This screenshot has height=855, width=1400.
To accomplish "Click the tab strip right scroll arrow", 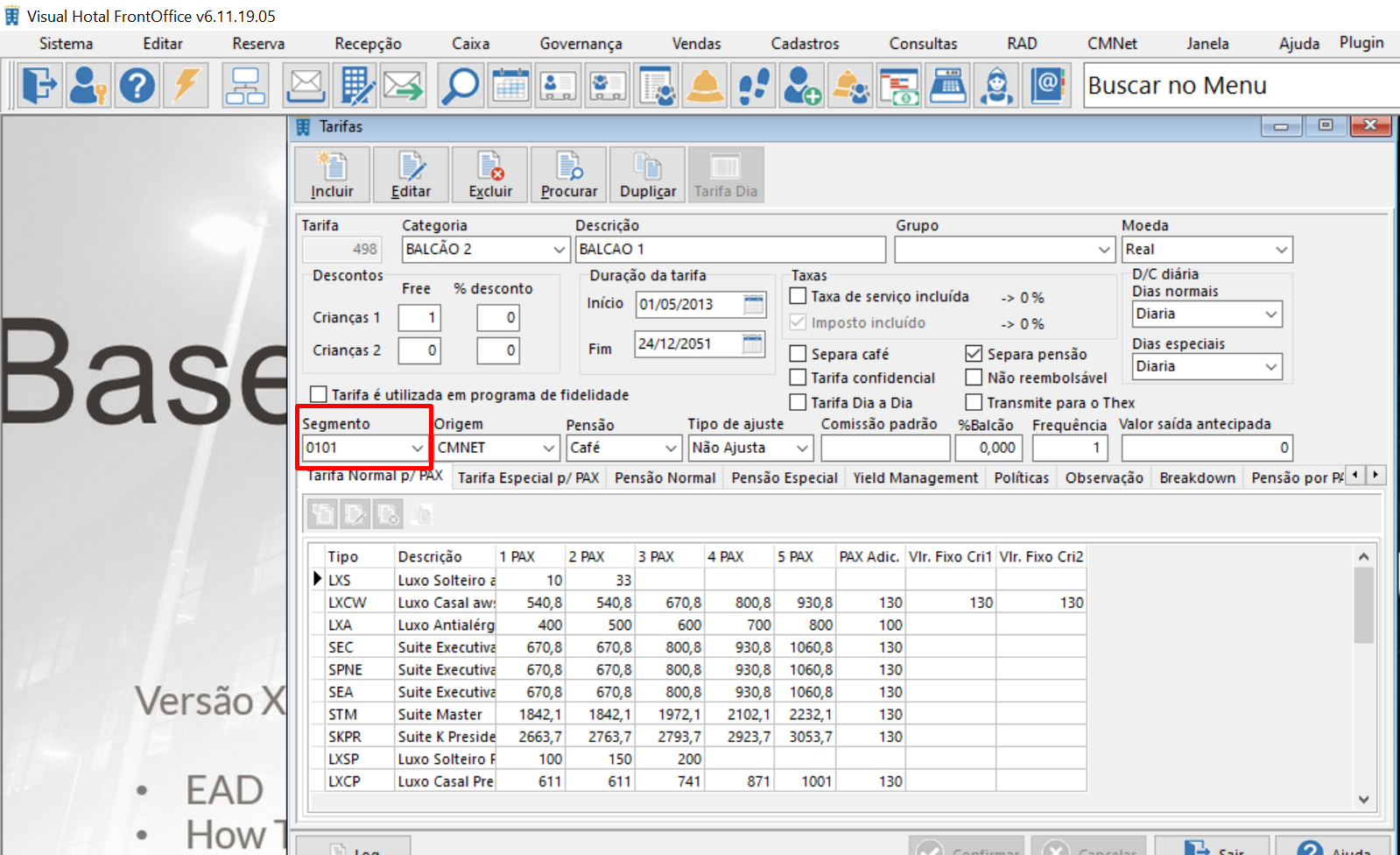I will pos(1375,475).
